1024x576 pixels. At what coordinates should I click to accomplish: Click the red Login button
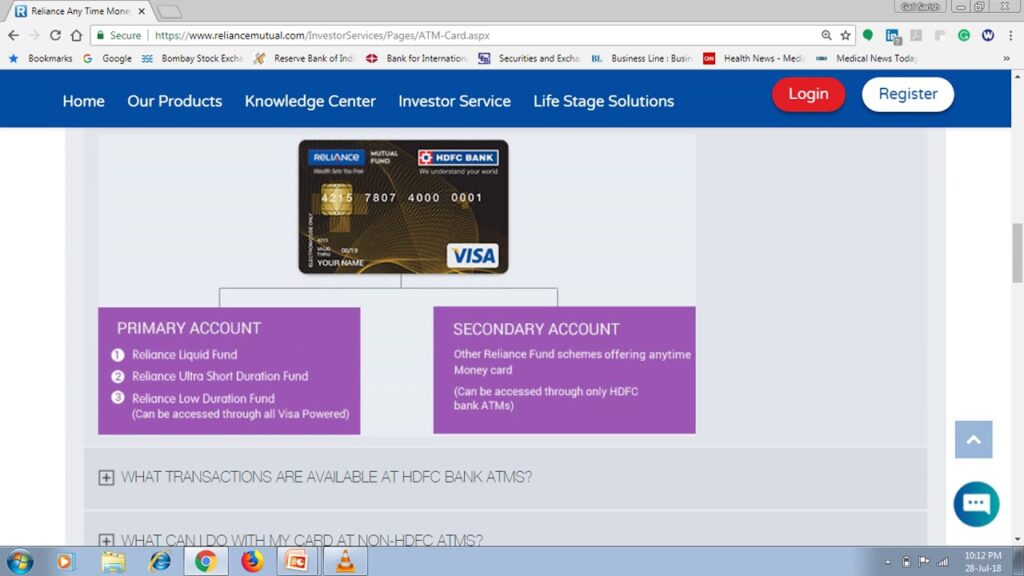pyautogui.click(x=808, y=94)
